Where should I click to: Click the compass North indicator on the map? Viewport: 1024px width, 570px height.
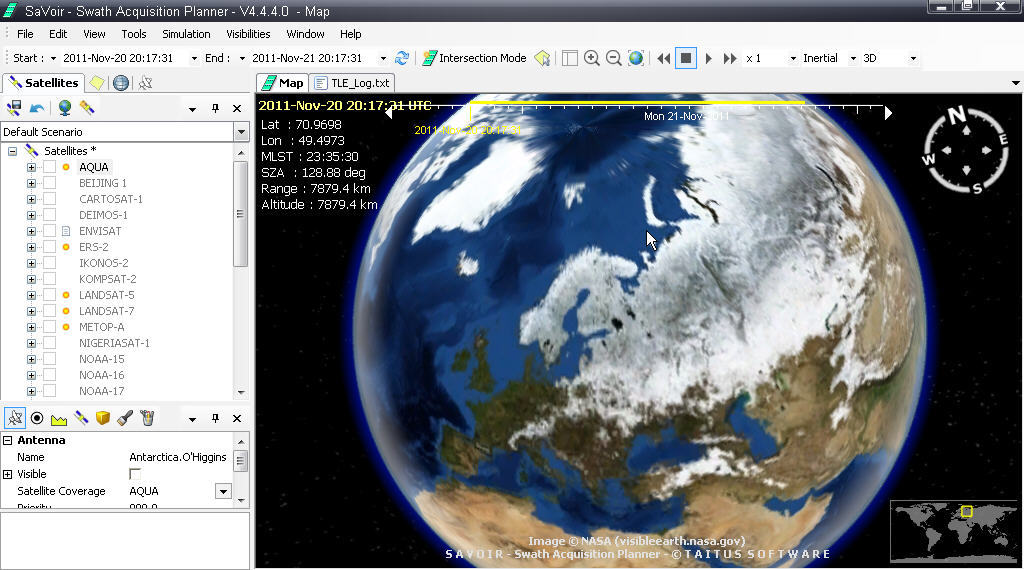(957, 116)
